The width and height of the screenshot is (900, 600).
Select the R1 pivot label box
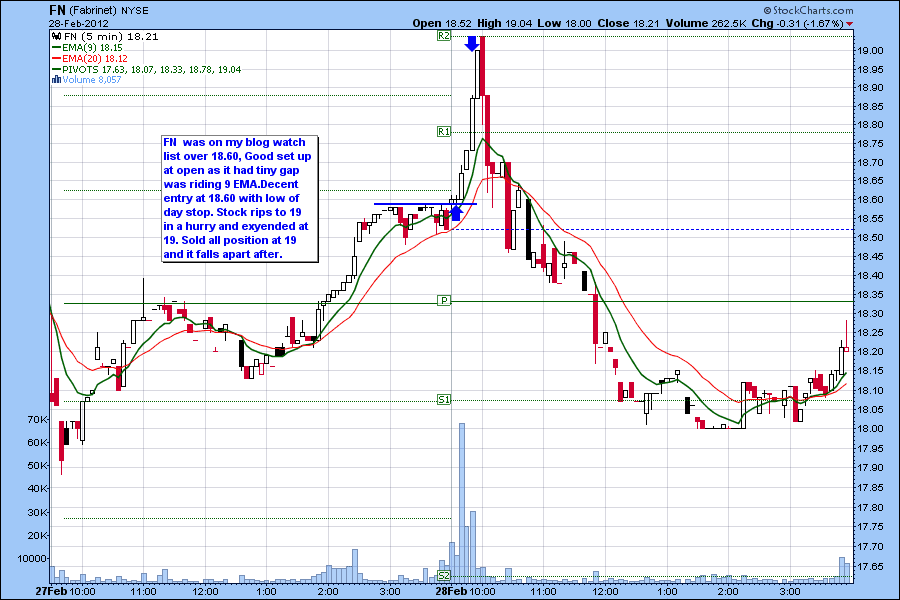point(444,131)
